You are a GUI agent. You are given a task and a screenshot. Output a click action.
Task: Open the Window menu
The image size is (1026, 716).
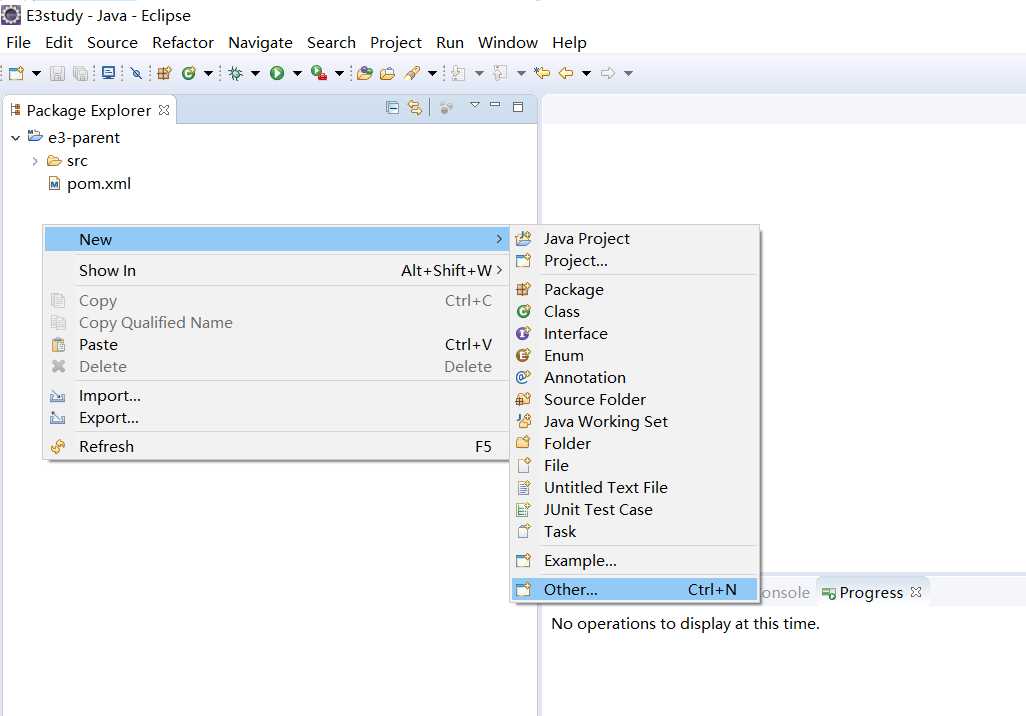tap(508, 43)
